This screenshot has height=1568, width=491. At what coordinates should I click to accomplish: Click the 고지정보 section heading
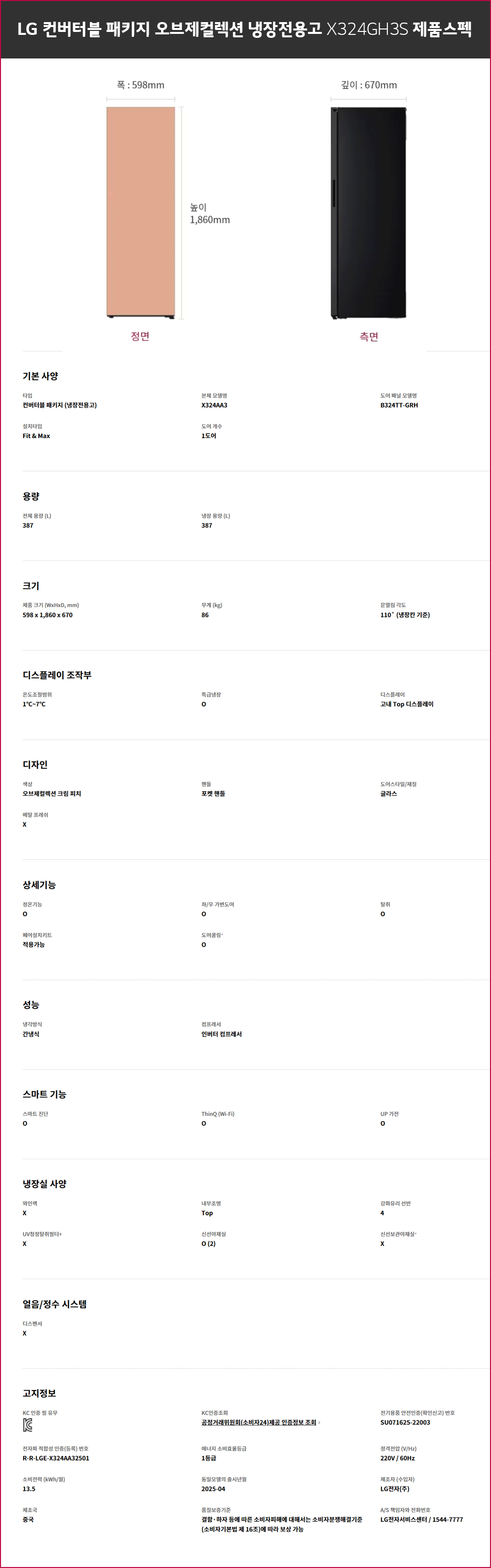40,1393
